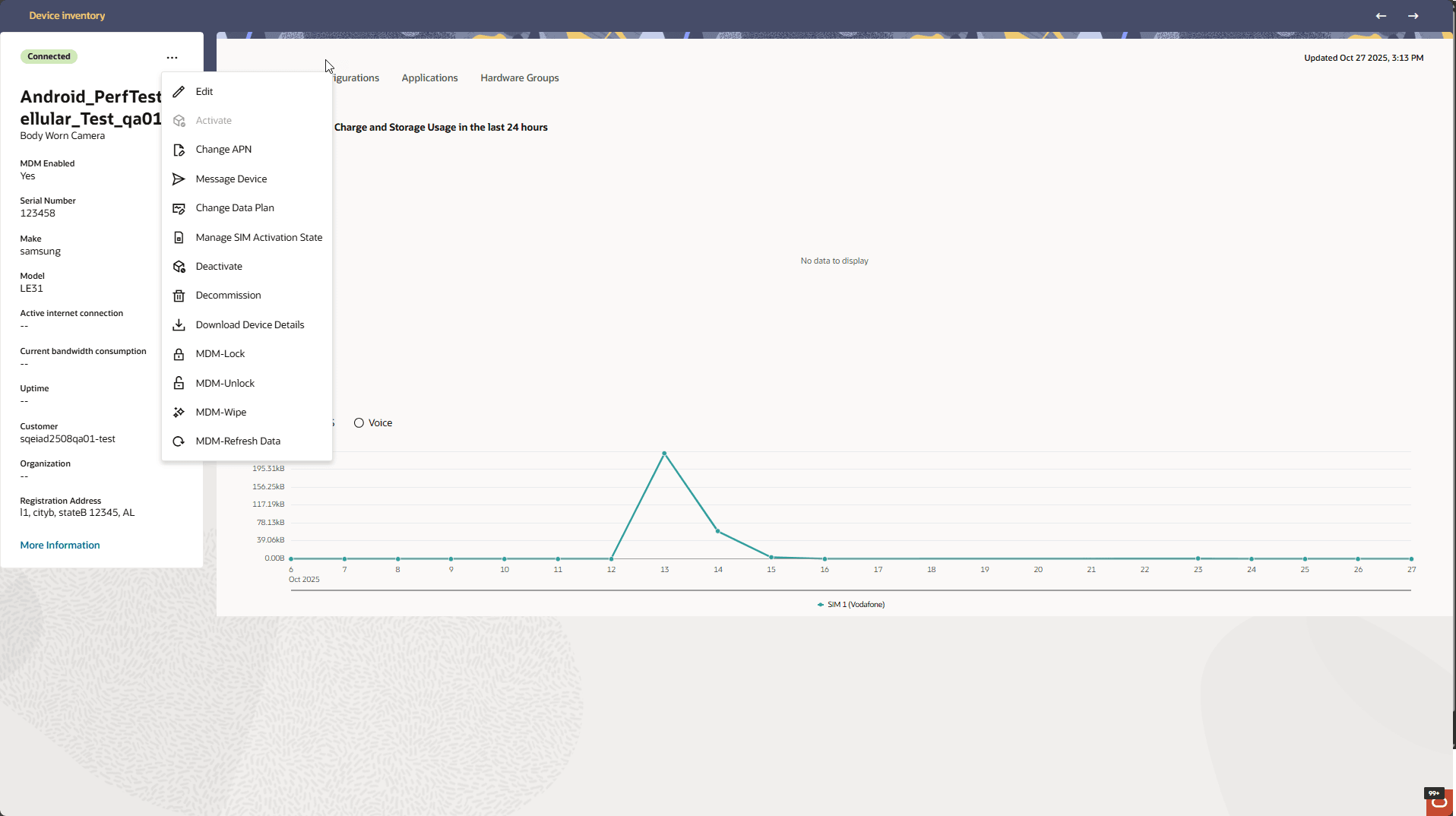This screenshot has width=1456, height=816.
Task: Open the ellipsis device actions menu
Action: click(x=172, y=57)
